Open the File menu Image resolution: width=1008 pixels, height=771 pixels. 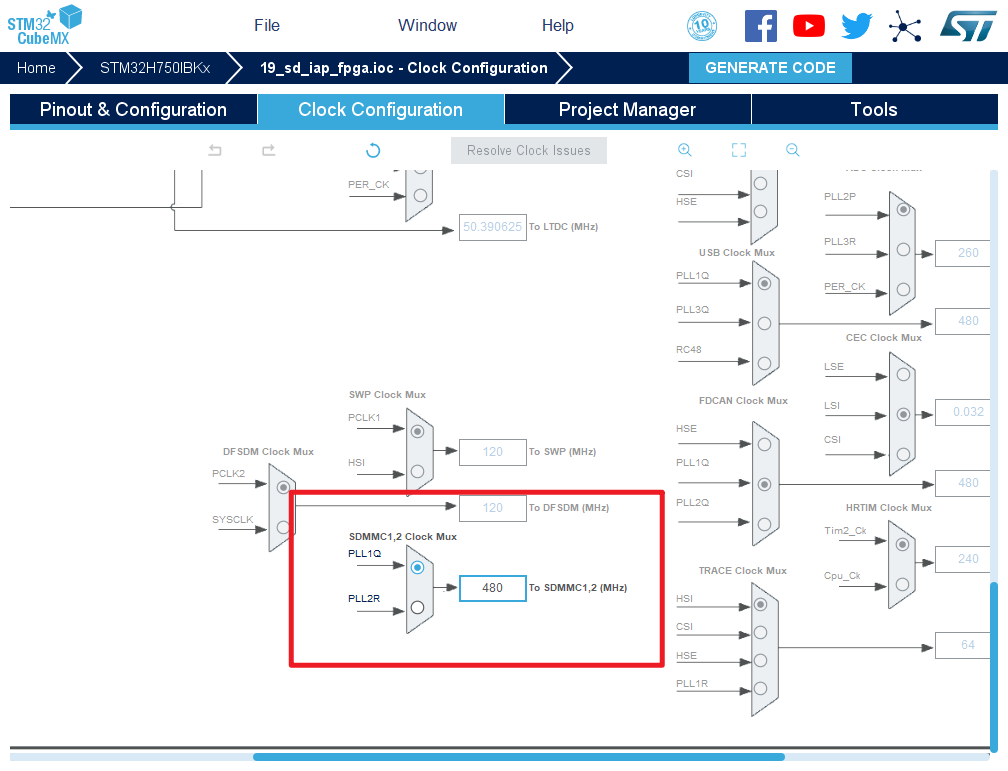(267, 26)
